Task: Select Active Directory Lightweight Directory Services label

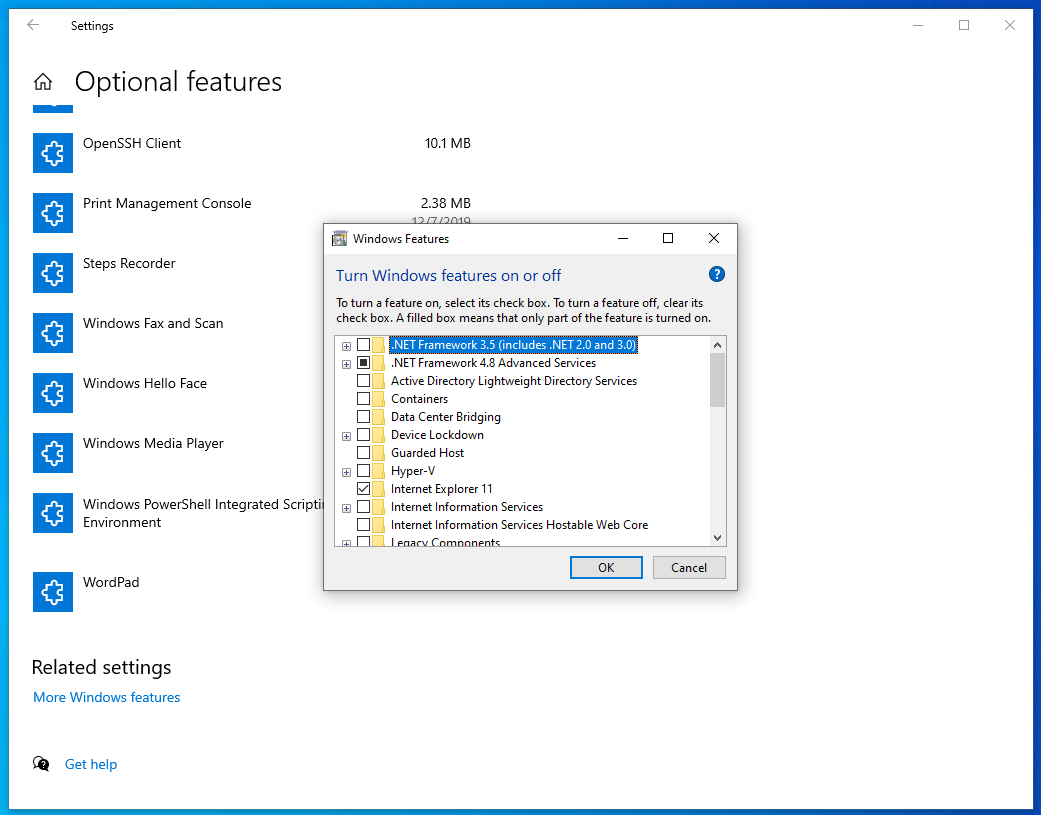Action: (x=514, y=380)
